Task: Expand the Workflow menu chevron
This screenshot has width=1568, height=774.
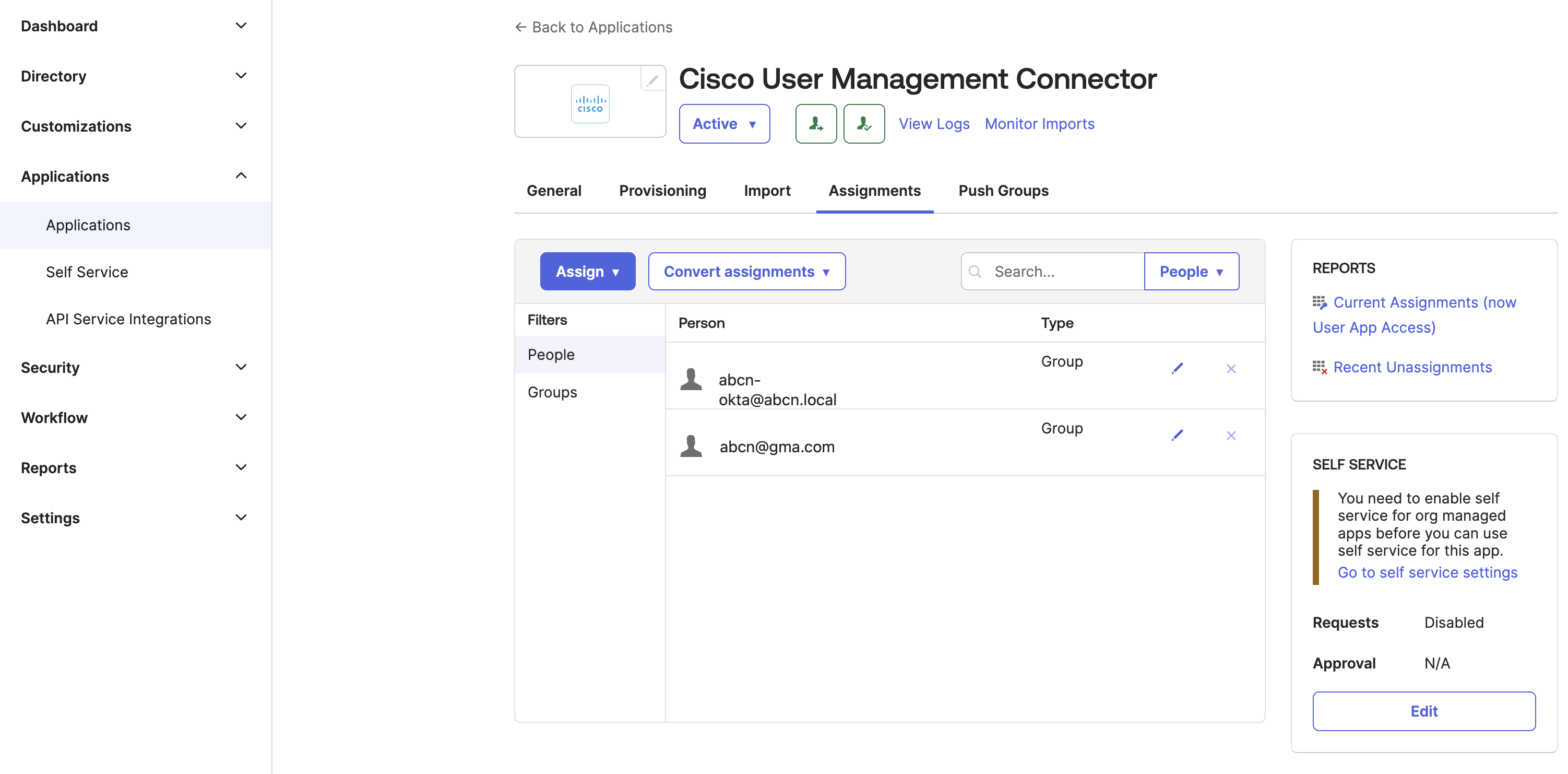Action: (241, 417)
